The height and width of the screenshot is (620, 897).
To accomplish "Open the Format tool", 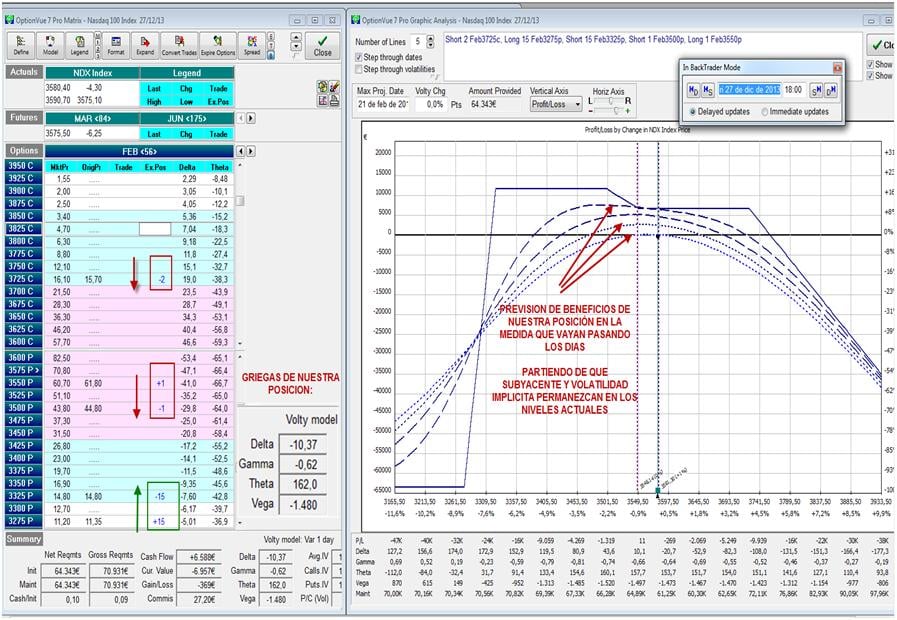I will [x=116, y=45].
